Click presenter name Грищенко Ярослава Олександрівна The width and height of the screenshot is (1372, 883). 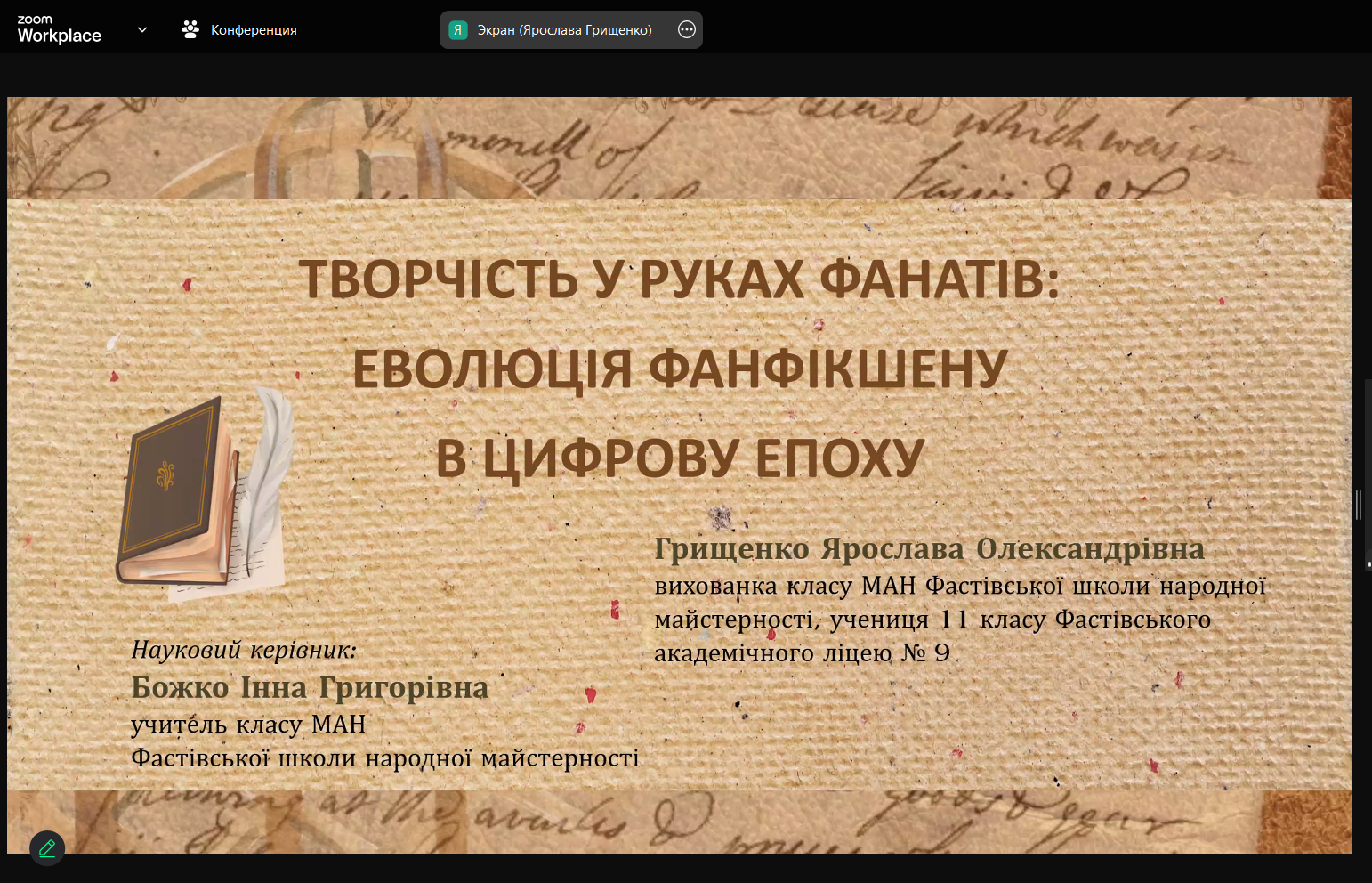click(x=929, y=549)
